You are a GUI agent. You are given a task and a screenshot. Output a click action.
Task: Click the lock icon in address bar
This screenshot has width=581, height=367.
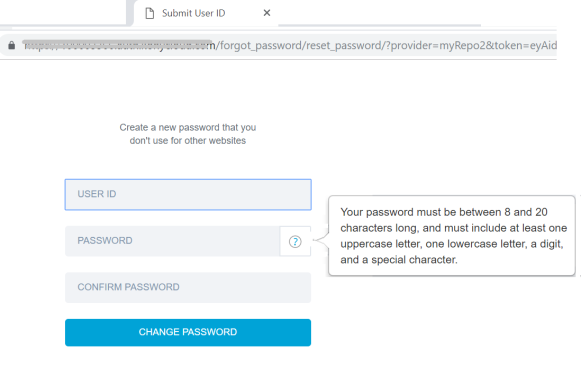pyautogui.click(x=12, y=45)
